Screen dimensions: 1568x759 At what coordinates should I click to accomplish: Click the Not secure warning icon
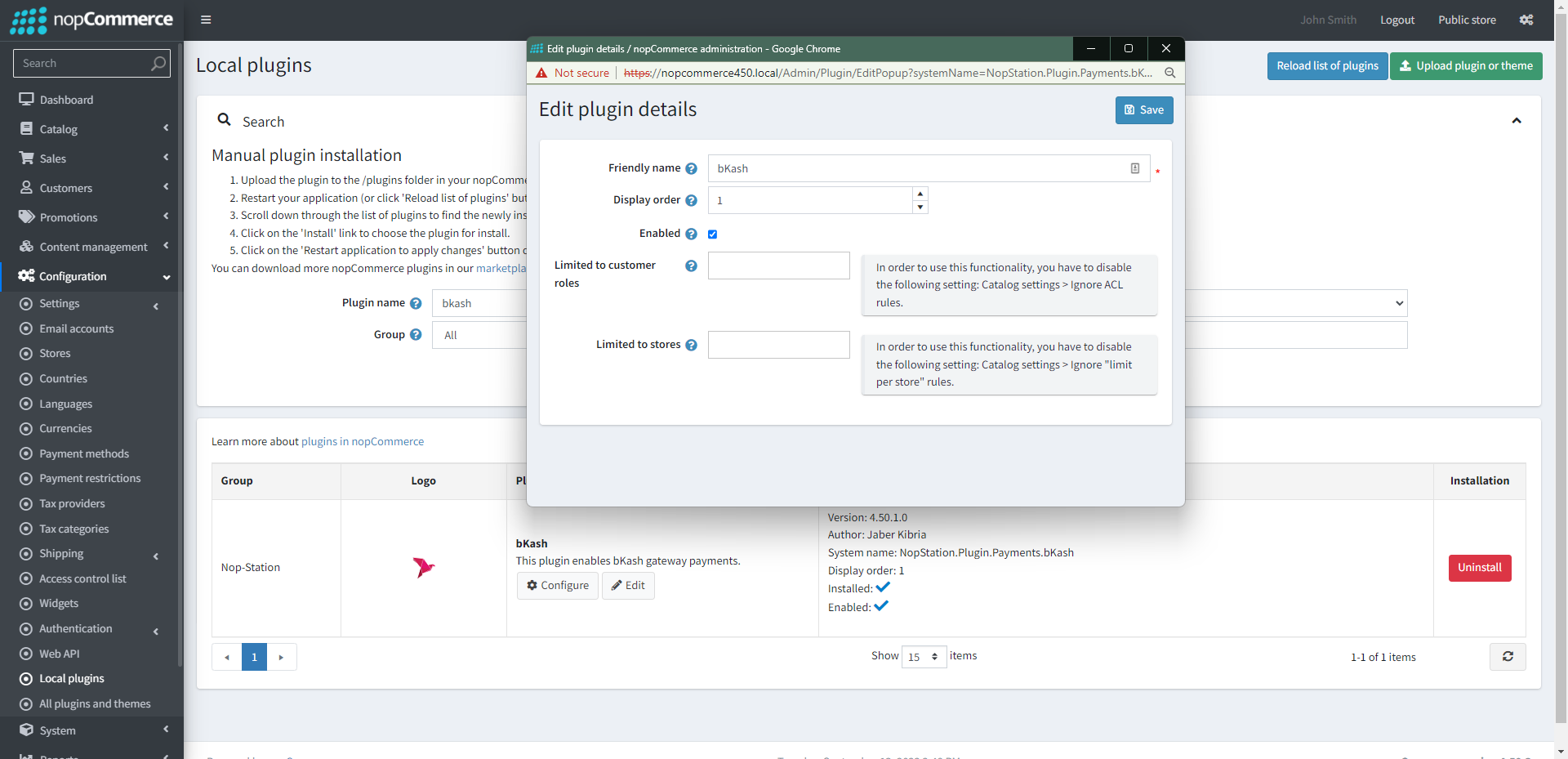541,73
